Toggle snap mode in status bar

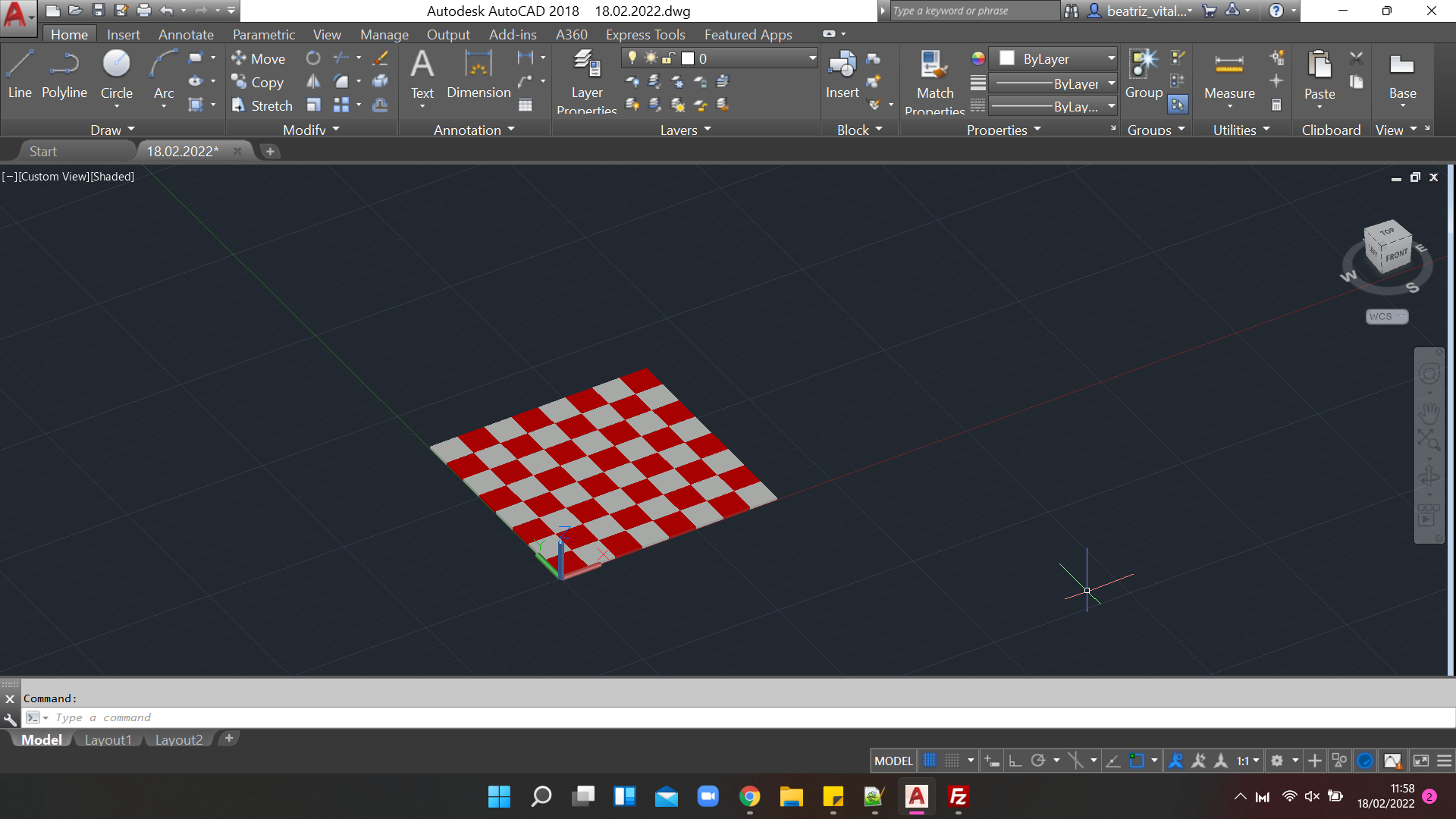[x=952, y=761]
